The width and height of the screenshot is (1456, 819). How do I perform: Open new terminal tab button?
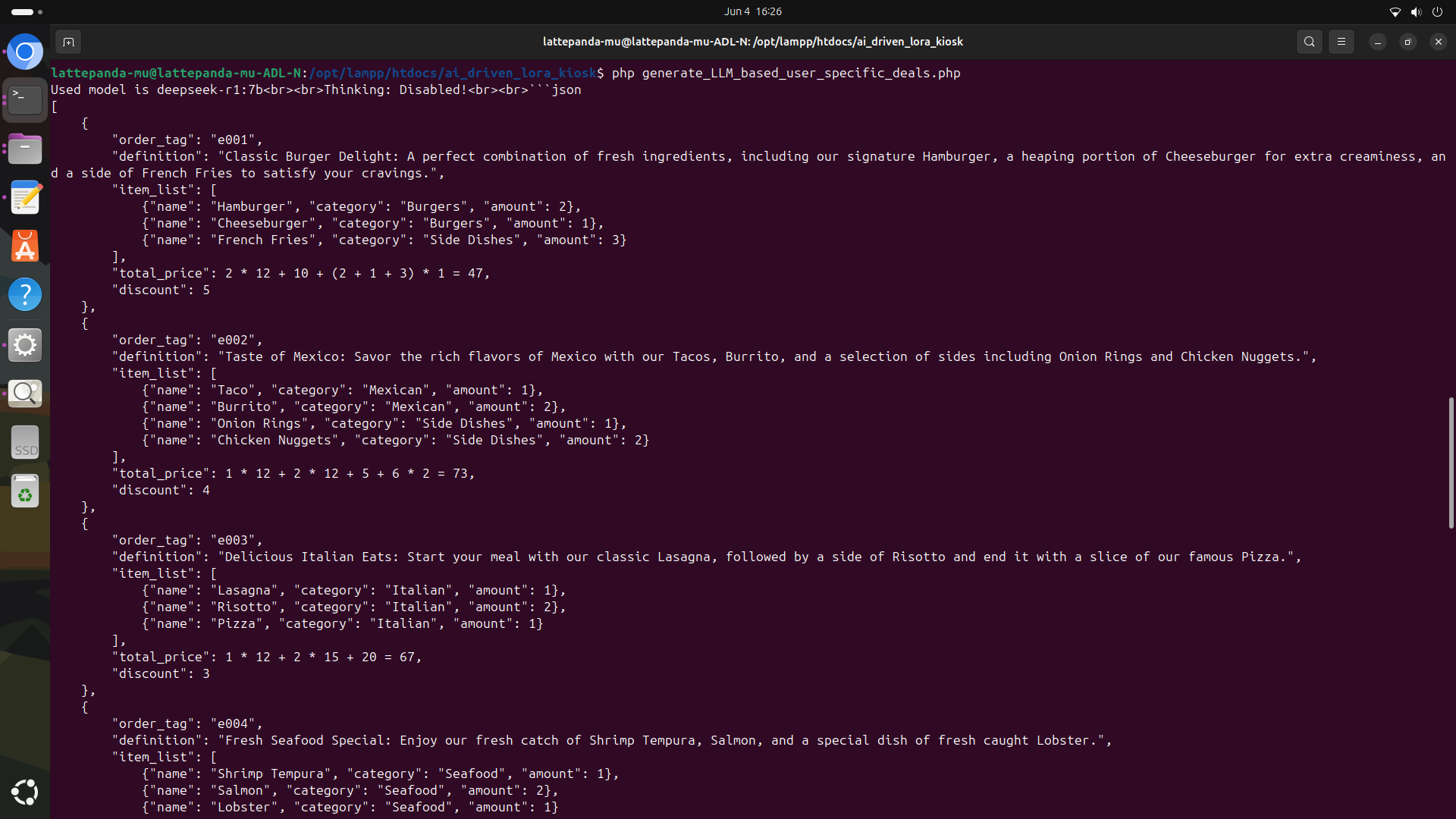[x=68, y=42]
